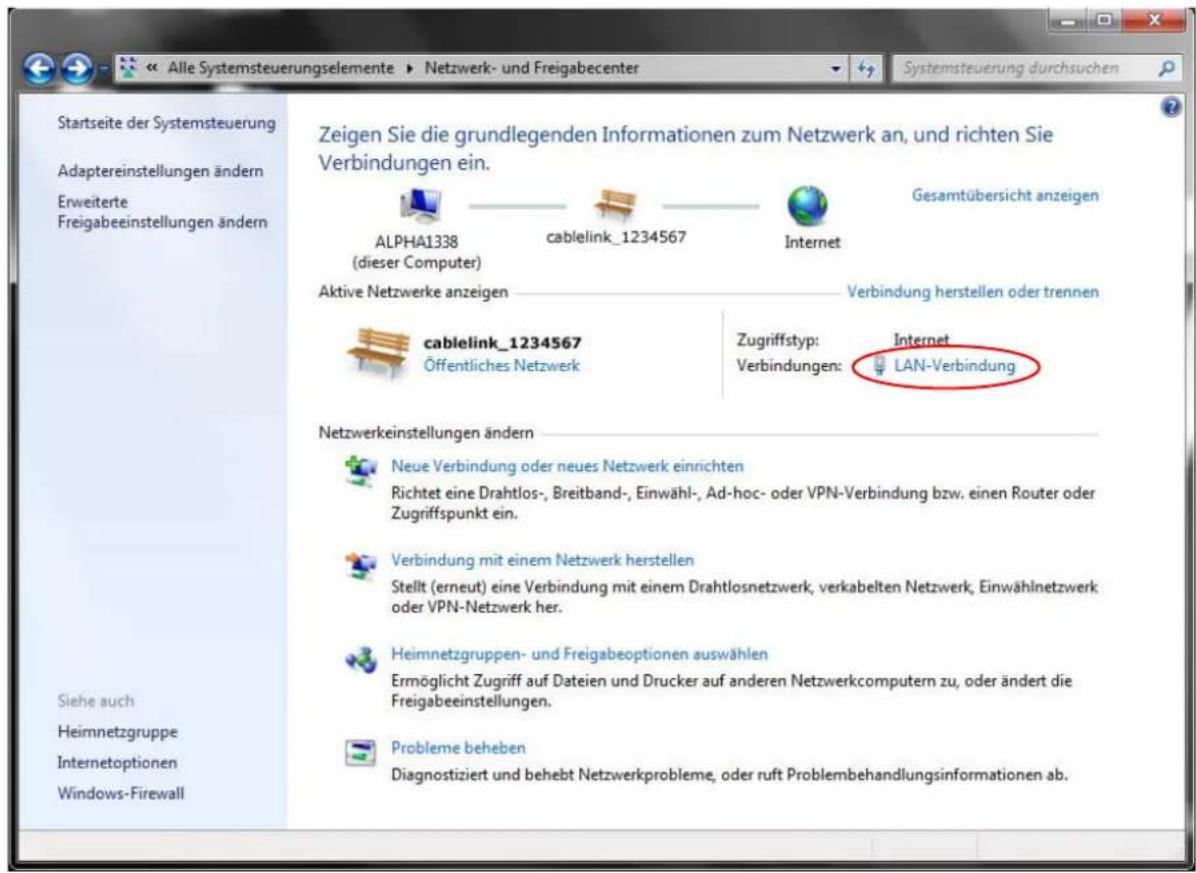Open Erweiterte Freigabeeinstellungen ändern
Screen dimensions: 1196x873
point(162,212)
